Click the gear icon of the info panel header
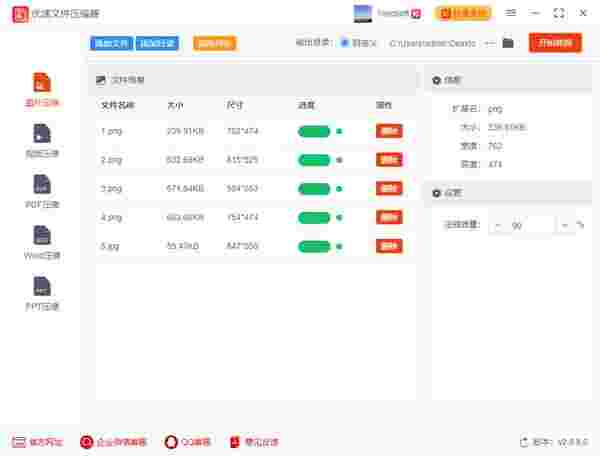Screen dimensions: 600x456 coord(437,80)
